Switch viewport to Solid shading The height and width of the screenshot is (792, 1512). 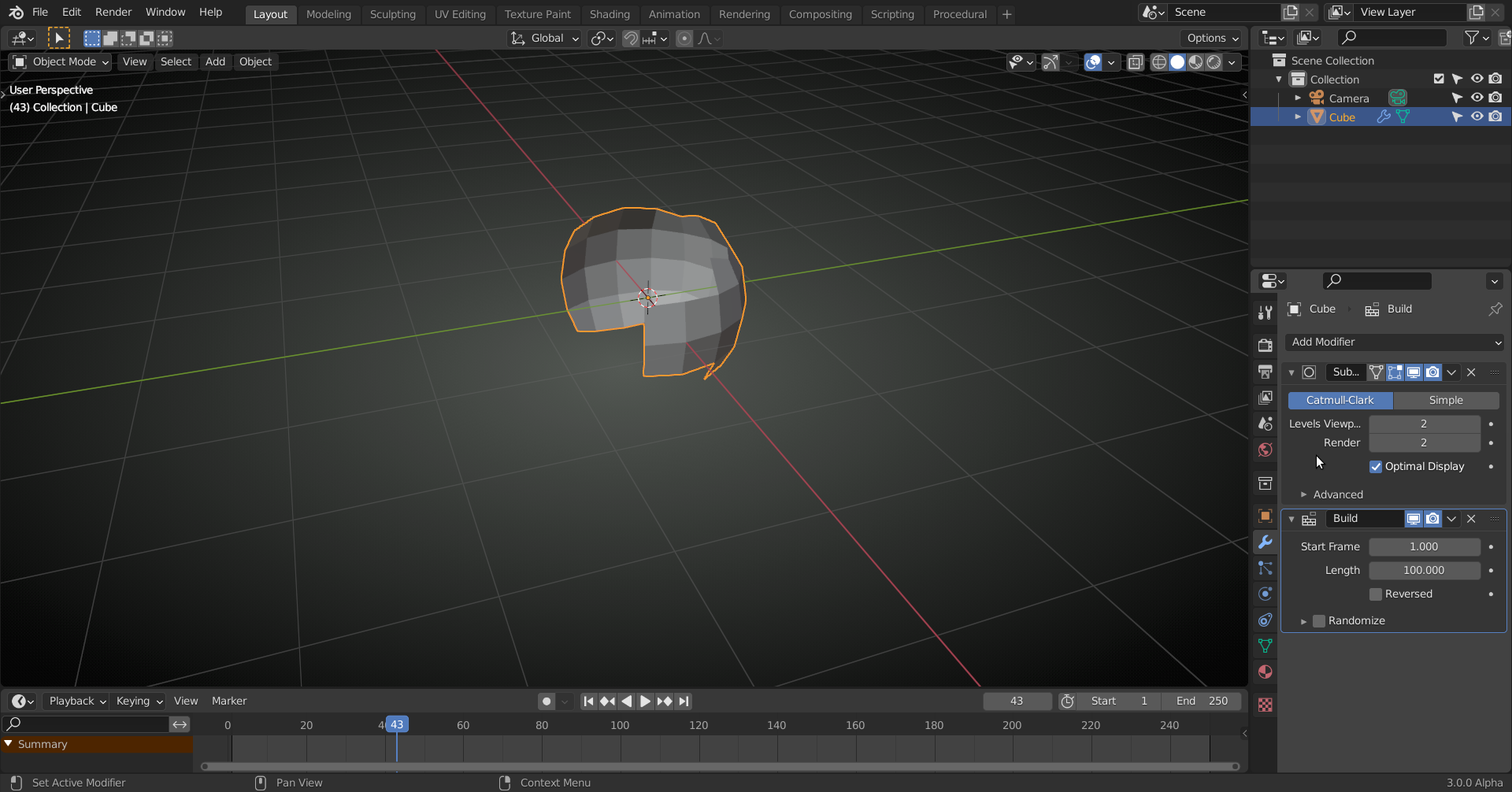click(x=1177, y=62)
